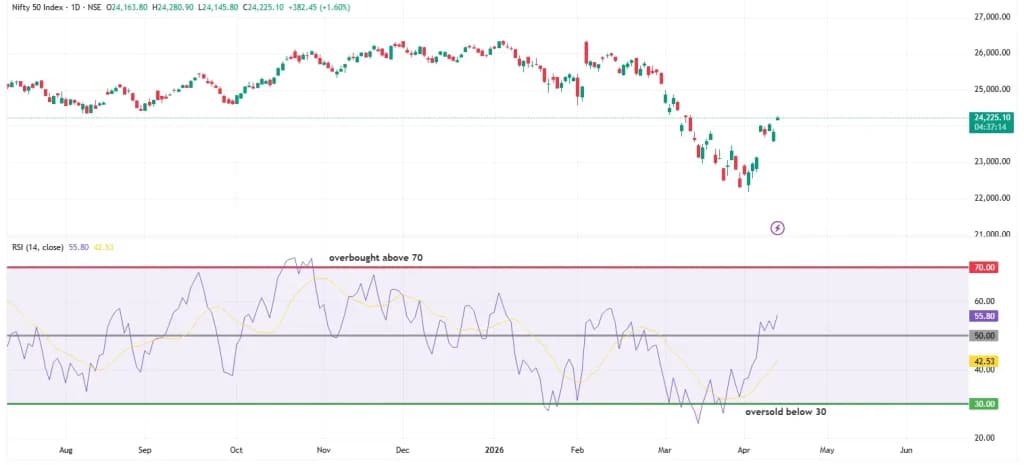Click the gray 50.00 RSI level label
Screen dimensions: 1024x465
(984, 336)
